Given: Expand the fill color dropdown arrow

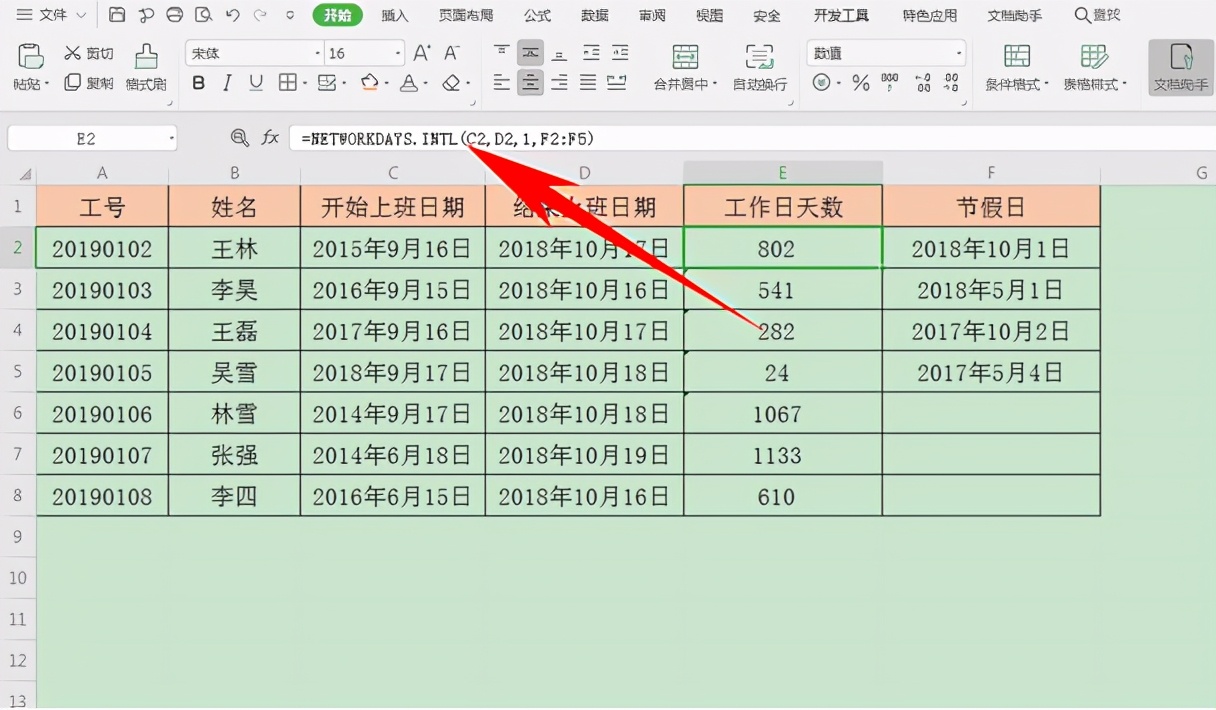Looking at the screenshot, I should point(385,84).
